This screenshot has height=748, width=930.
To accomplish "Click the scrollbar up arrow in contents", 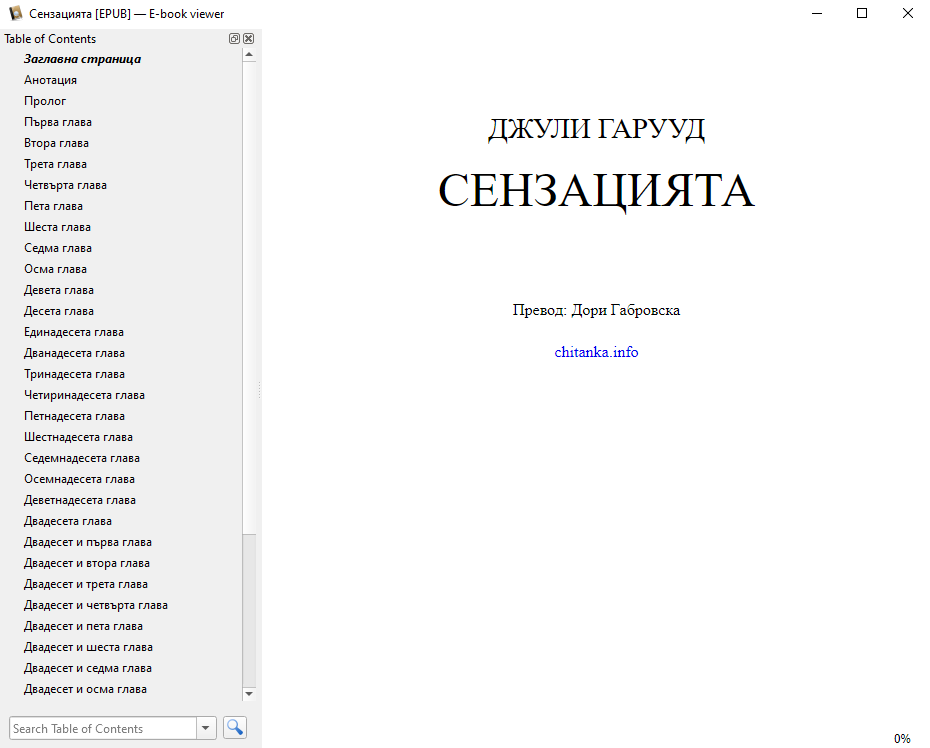I will [249, 55].
